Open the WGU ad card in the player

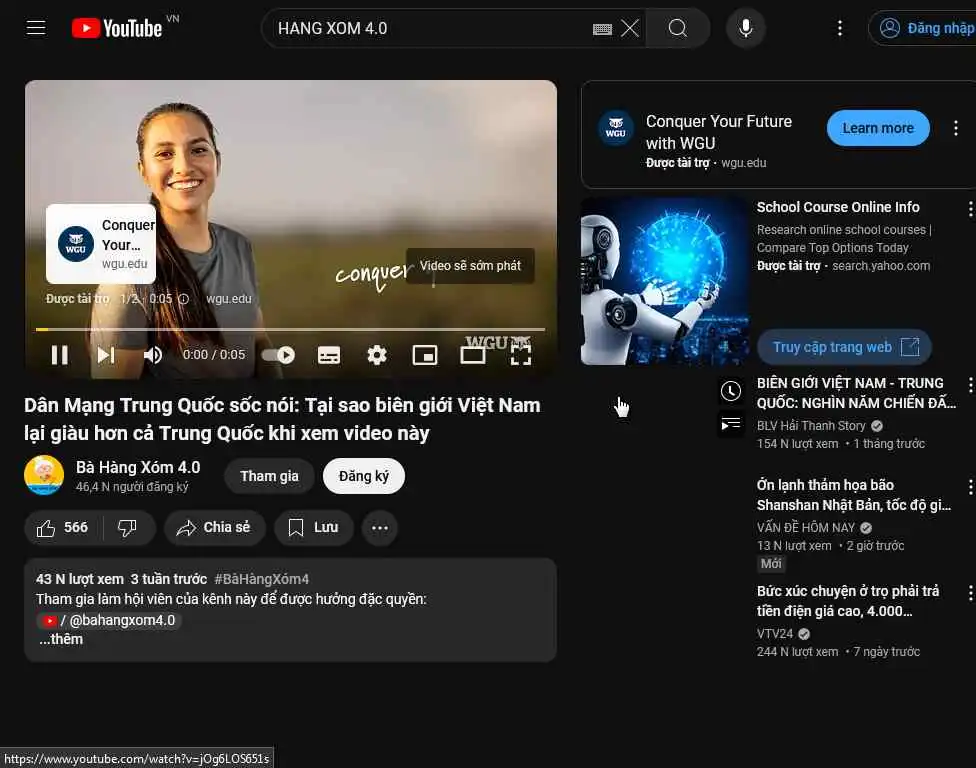coord(101,244)
